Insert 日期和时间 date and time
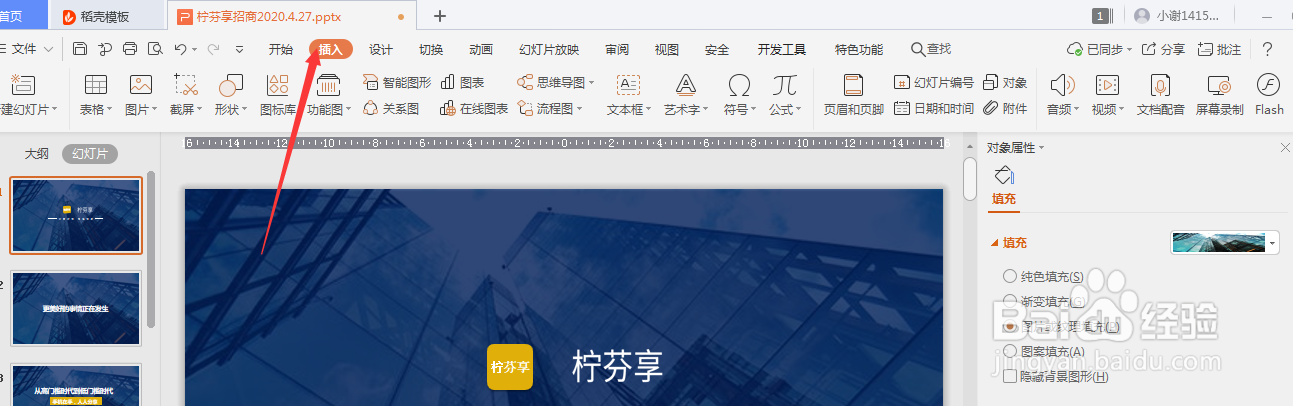 point(933,108)
